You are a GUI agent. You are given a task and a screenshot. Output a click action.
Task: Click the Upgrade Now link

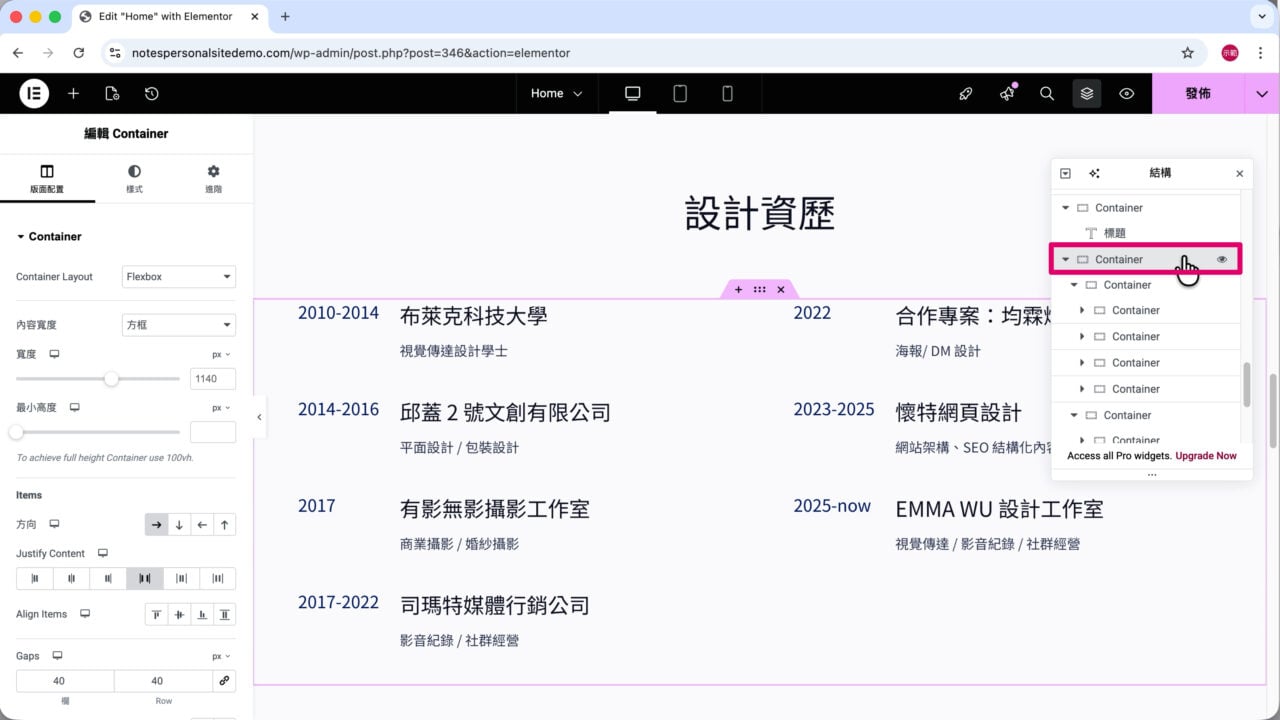point(1206,456)
